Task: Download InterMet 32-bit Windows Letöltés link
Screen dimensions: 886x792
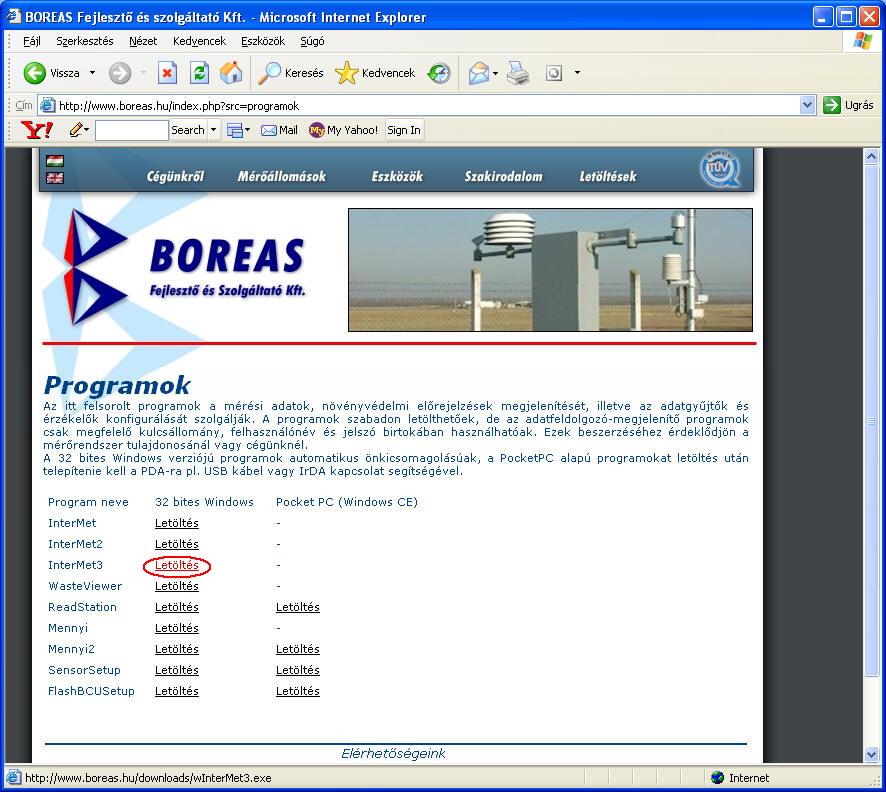Action: (x=177, y=523)
